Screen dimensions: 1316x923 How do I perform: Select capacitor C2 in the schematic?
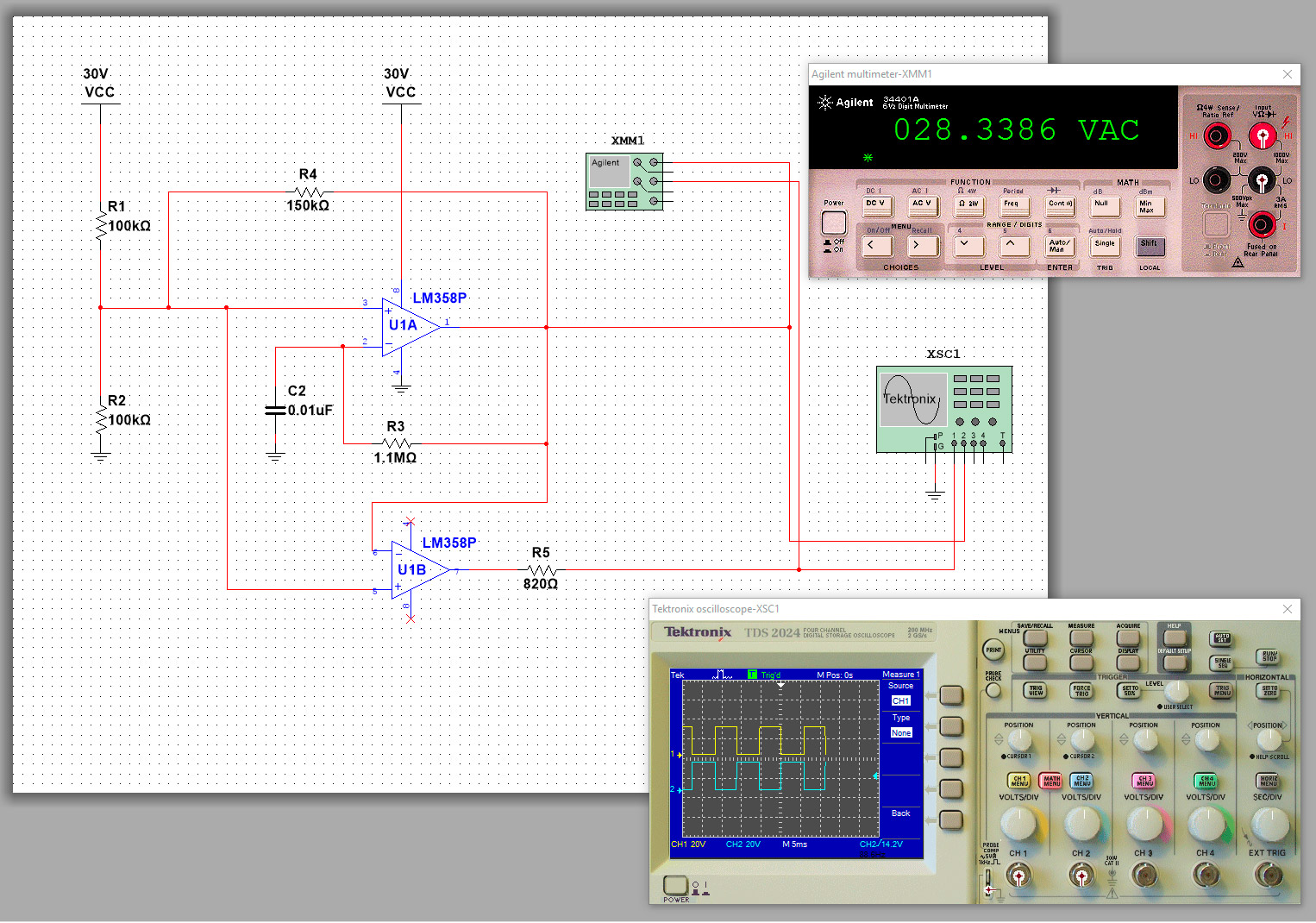coord(275,411)
